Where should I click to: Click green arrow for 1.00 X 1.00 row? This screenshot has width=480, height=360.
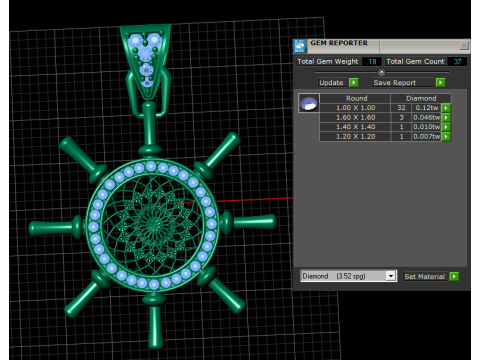click(446, 108)
